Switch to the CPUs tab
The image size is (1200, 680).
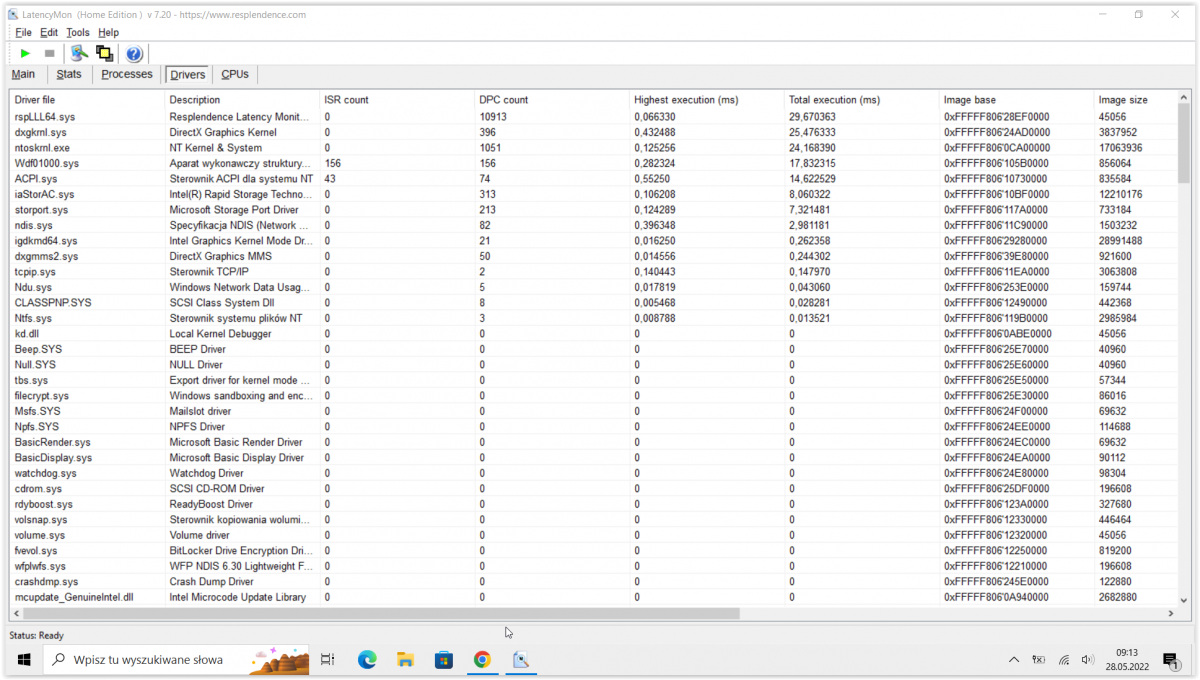coord(235,74)
